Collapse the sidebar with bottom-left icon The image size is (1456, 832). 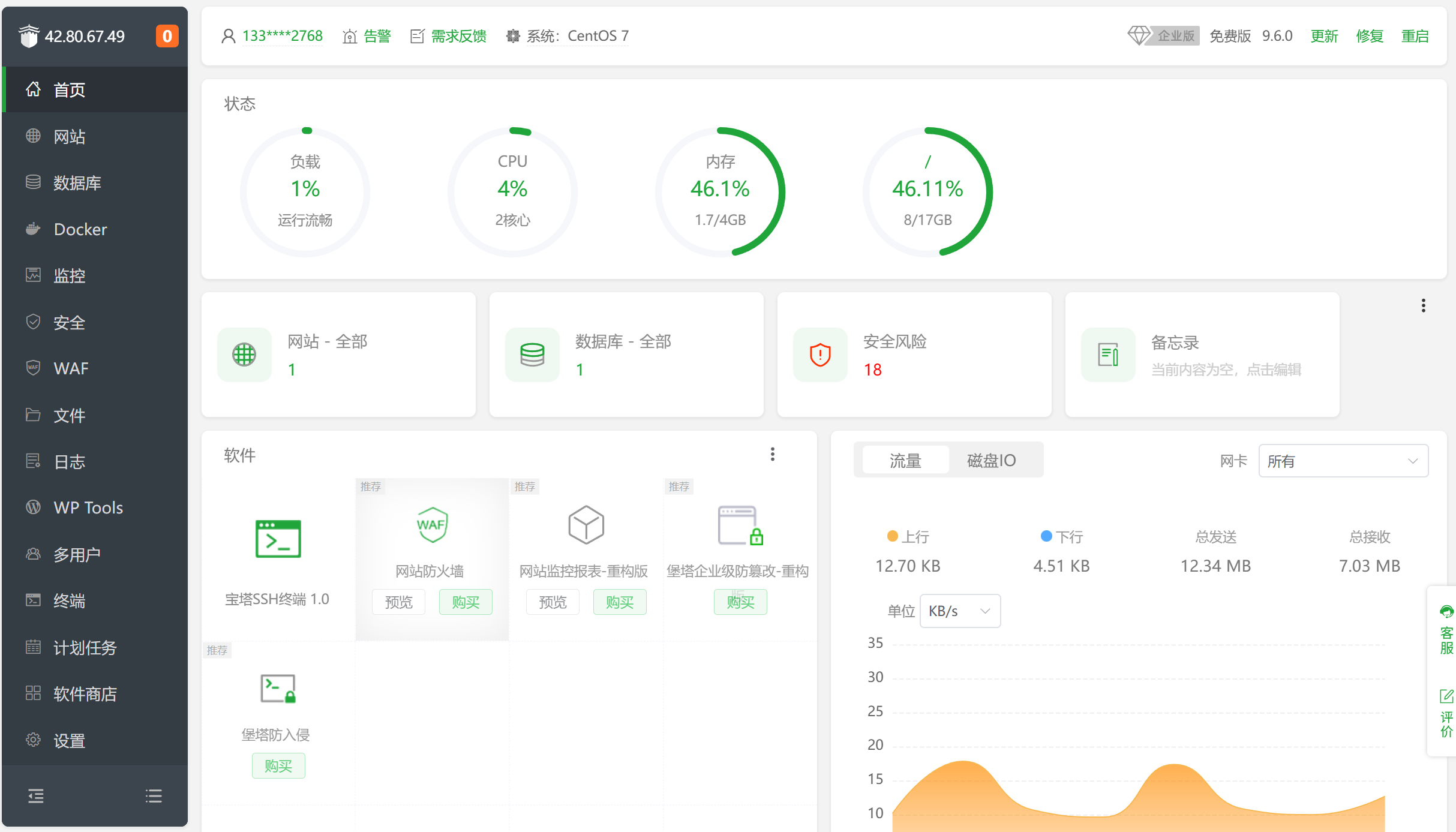pyautogui.click(x=36, y=796)
